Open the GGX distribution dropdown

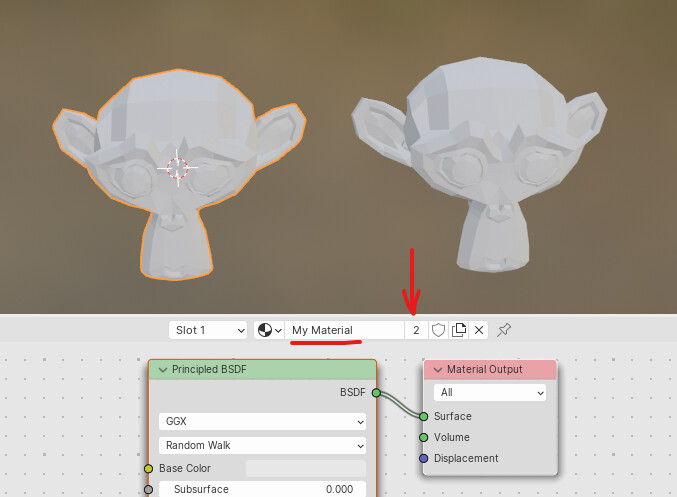pyautogui.click(x=263, y=421)
